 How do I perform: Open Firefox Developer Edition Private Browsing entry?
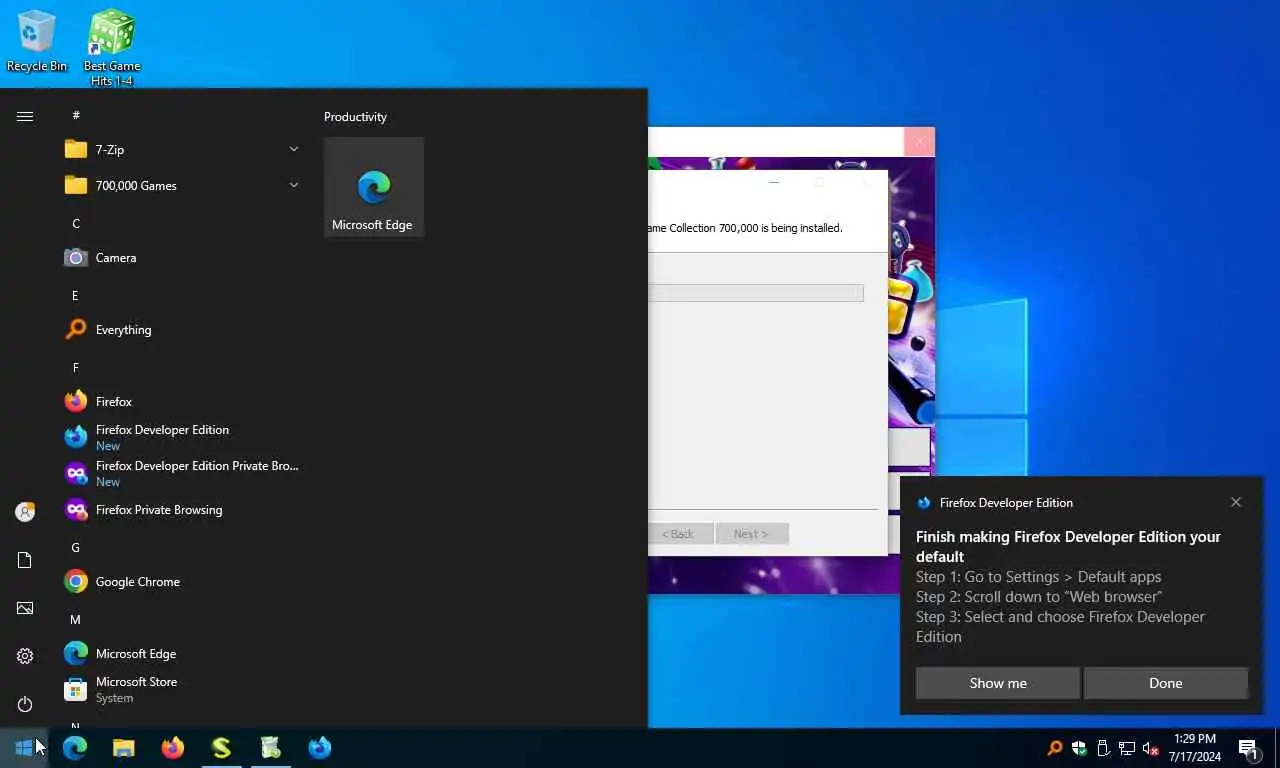click(x=182, y=474)
